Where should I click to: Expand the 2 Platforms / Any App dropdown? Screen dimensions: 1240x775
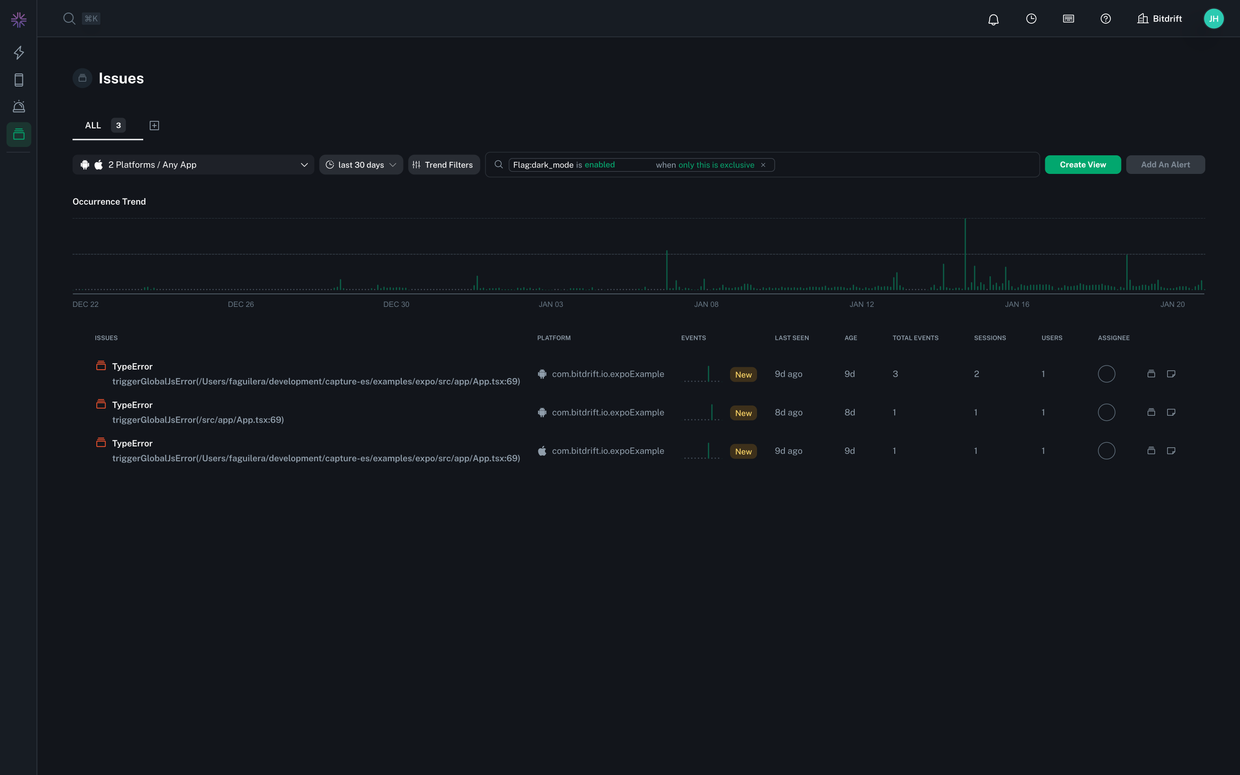194,164
